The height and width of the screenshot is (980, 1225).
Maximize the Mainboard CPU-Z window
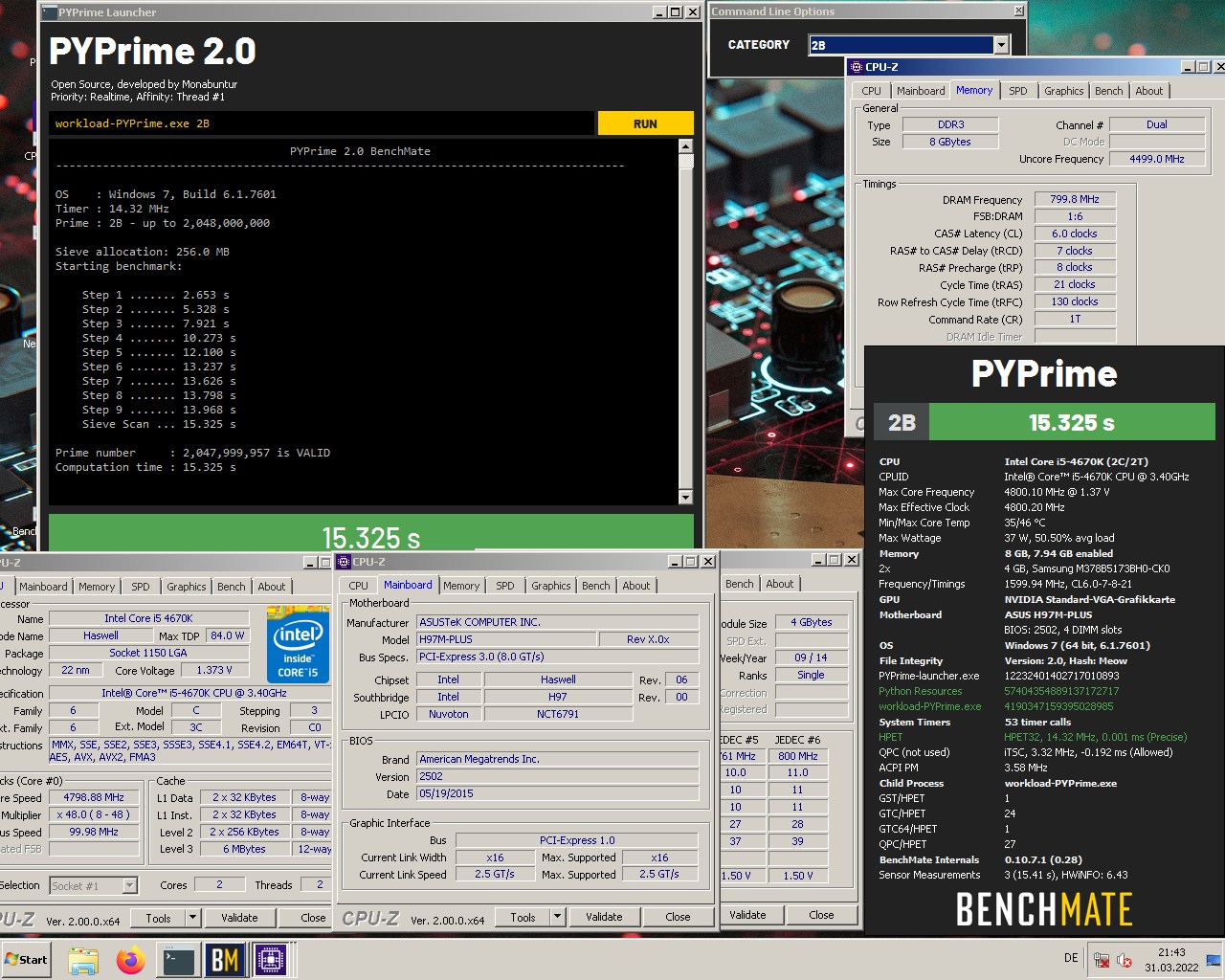[x=692, y=562]
